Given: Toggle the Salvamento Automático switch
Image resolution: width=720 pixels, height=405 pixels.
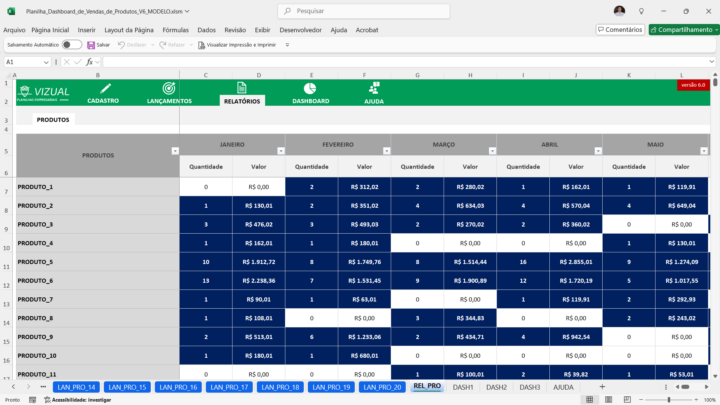Looking at the screenshot, I should pos(71,45).
